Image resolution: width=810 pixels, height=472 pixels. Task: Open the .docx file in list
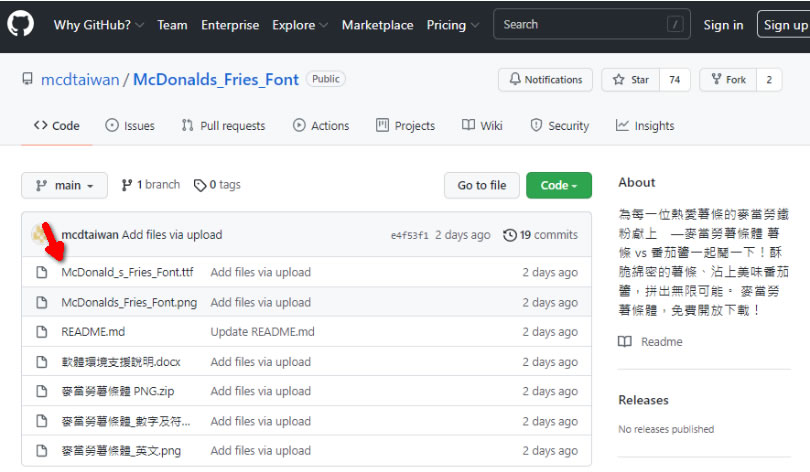[x=121, y=362]
